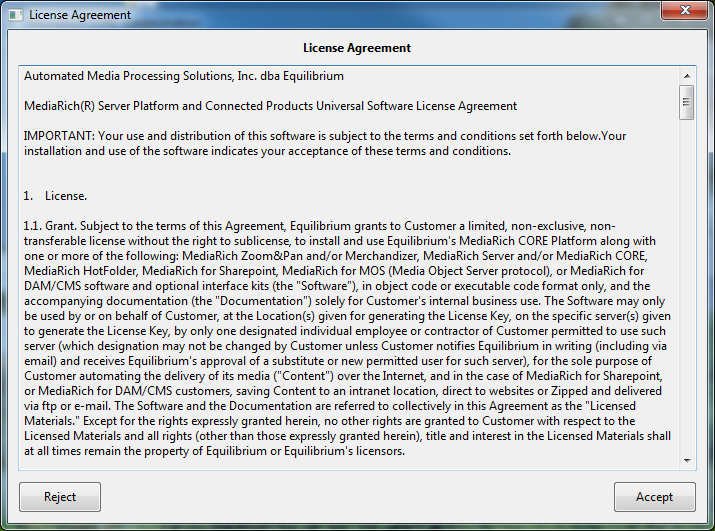715x531 pixels.
Task: Accept the license agreement
Action: pos(654,497)
